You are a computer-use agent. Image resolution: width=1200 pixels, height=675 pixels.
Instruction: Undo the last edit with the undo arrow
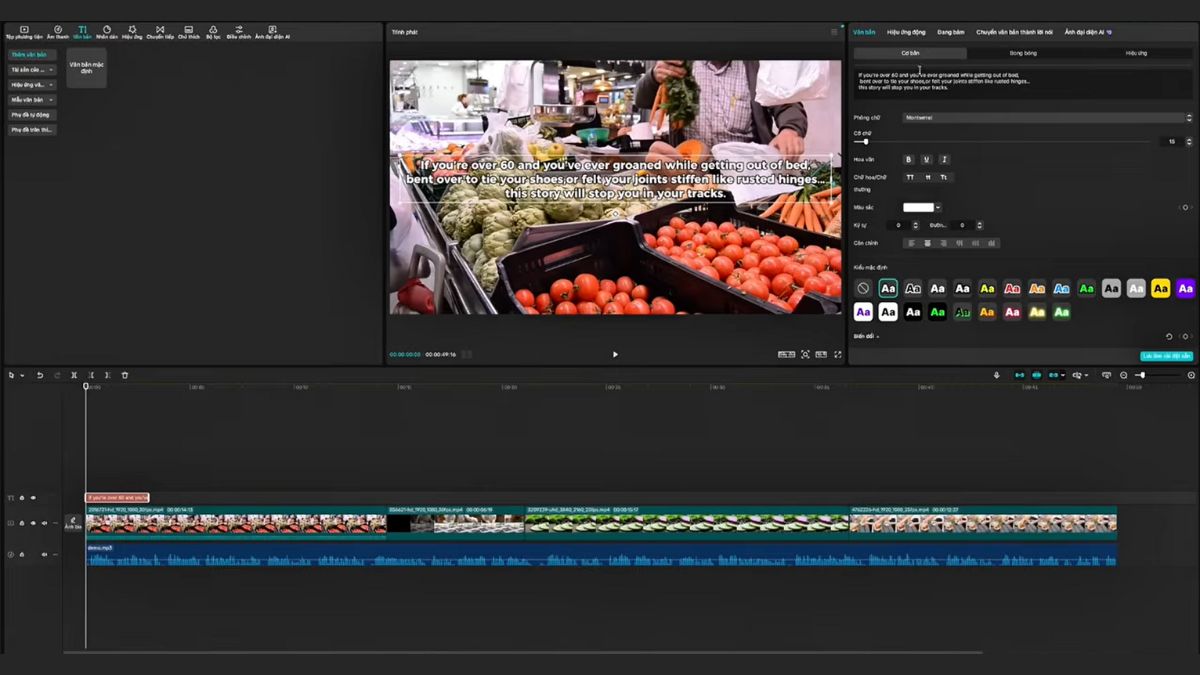pos(40,375)
